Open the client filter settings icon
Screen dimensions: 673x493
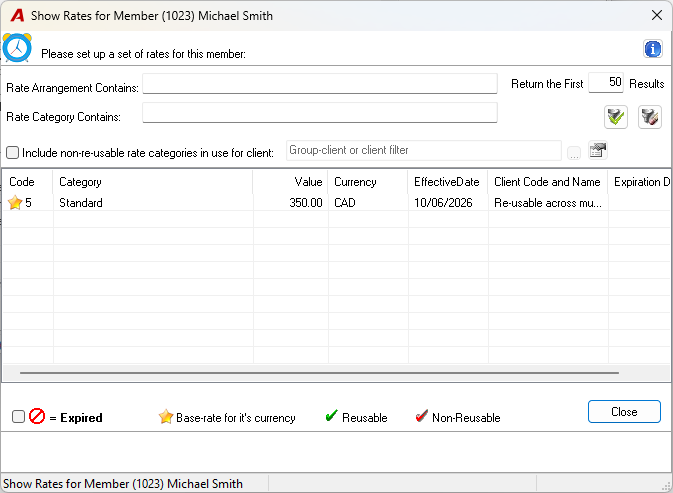pyautogui.click(x=597, y=151)
